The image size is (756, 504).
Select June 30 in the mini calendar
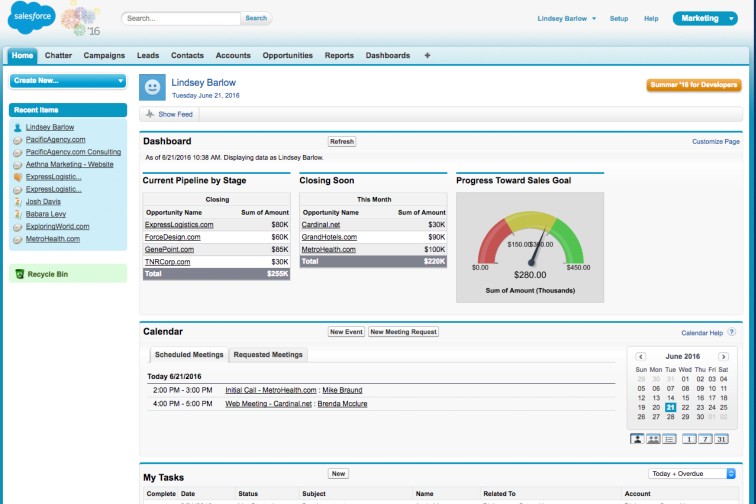point(700,417)
